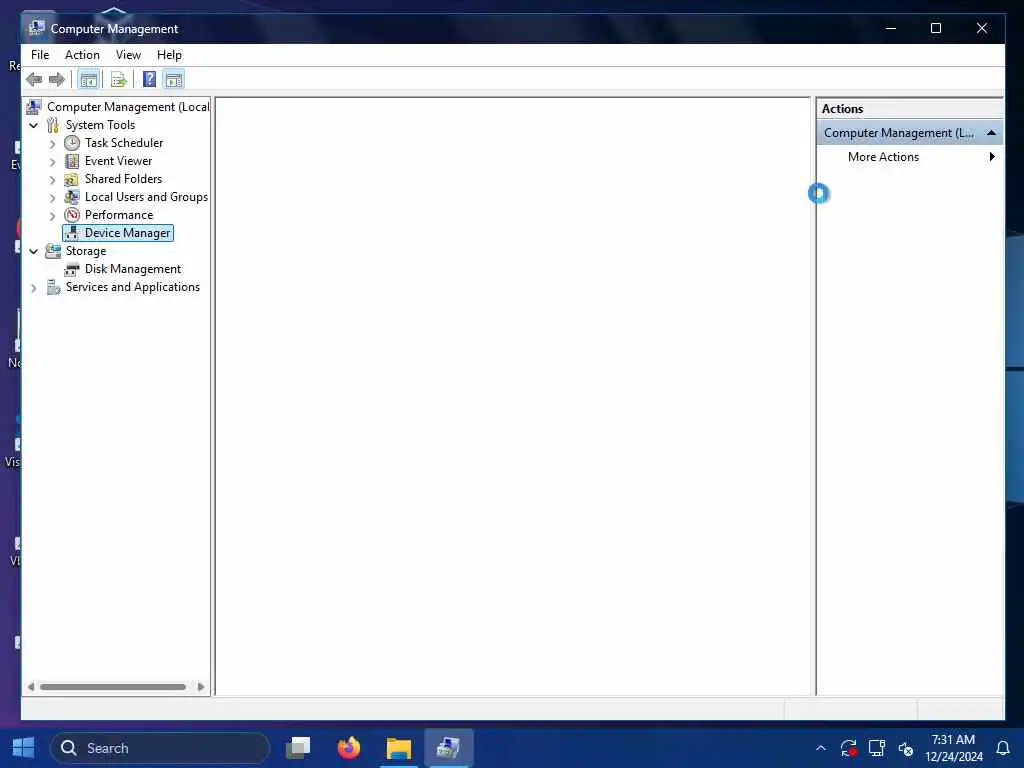Screen dimensions: 1024x768
Task: Click the Storage icon in tree
Action: pos(53,251)
